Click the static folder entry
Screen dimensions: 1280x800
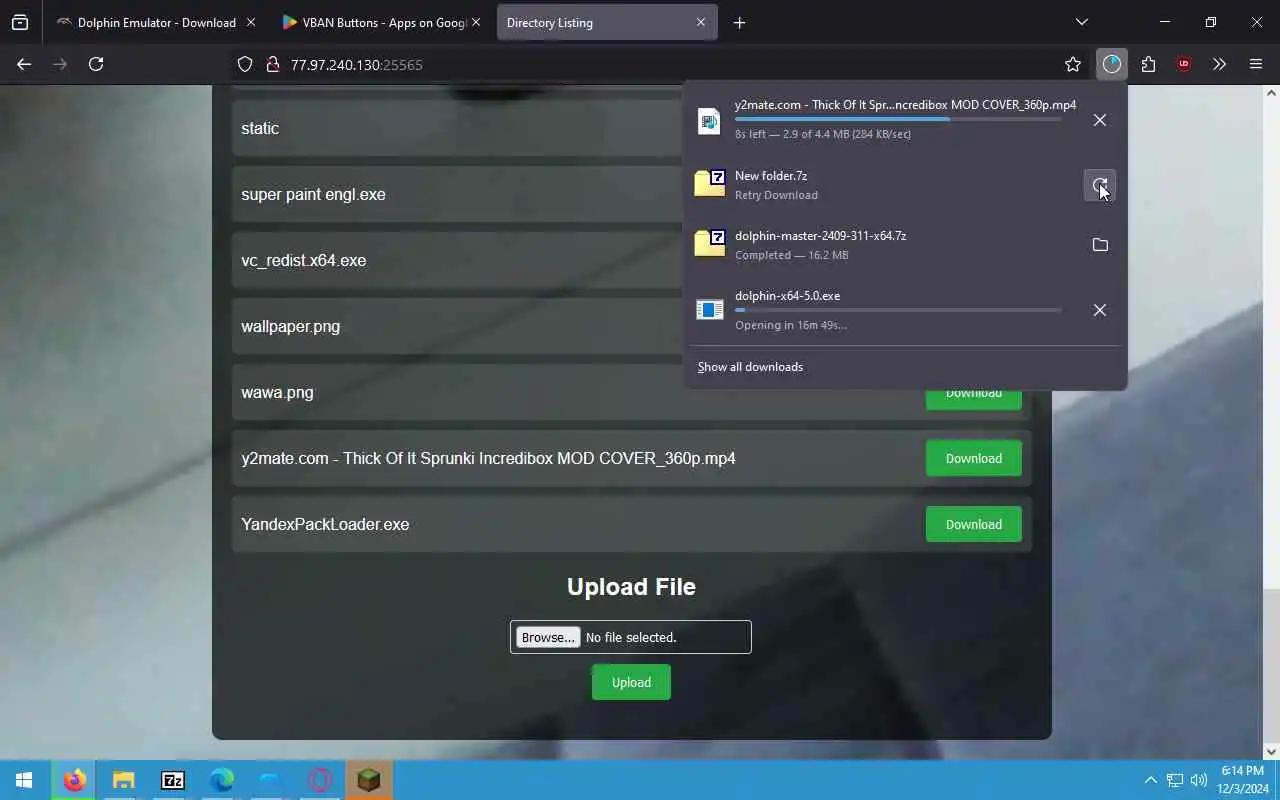click(260, 128)
